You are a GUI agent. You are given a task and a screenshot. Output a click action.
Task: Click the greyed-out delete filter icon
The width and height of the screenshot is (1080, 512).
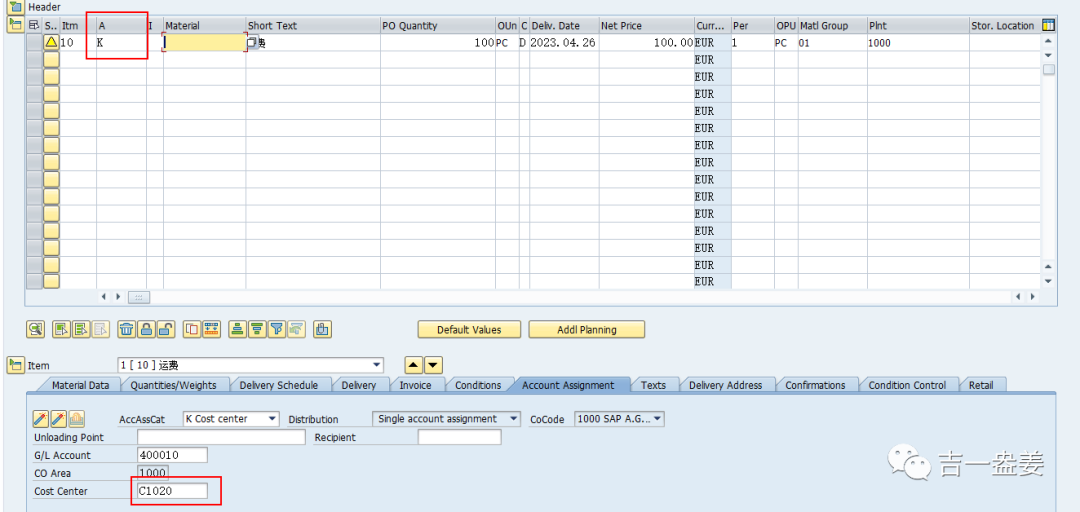click(x=295, y=329)
